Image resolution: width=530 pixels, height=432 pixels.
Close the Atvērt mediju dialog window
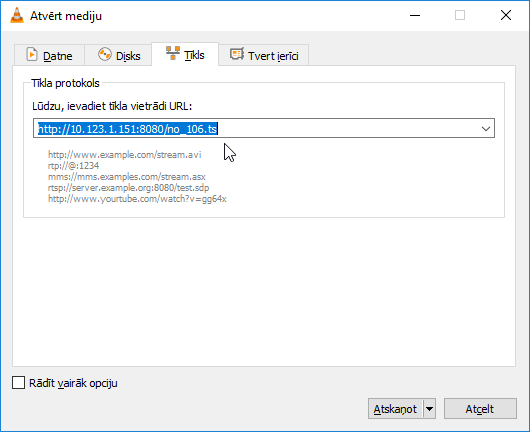[x=506, y=15]
